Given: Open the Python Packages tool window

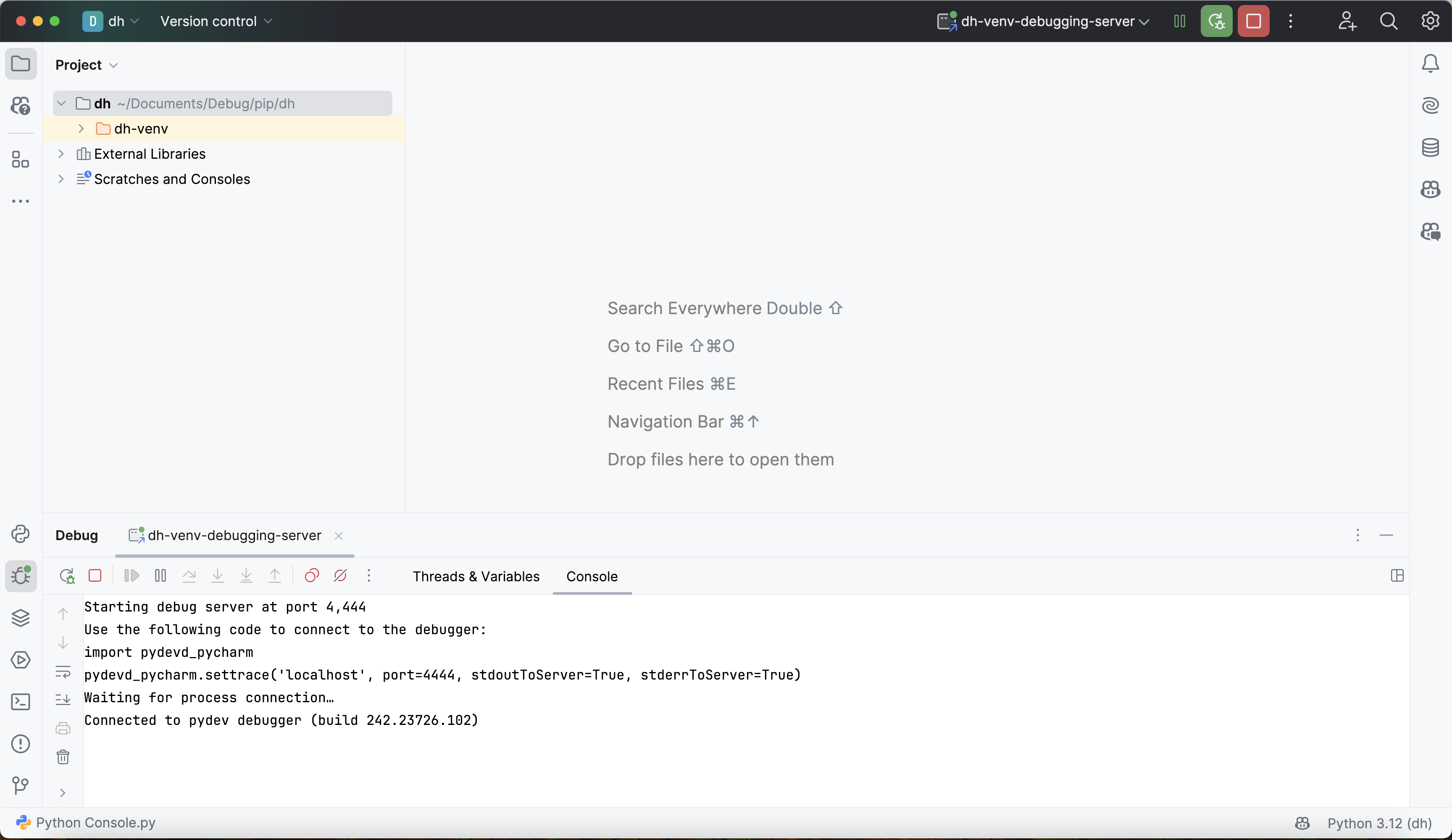Looking at the screenshot, I should 21,618.
